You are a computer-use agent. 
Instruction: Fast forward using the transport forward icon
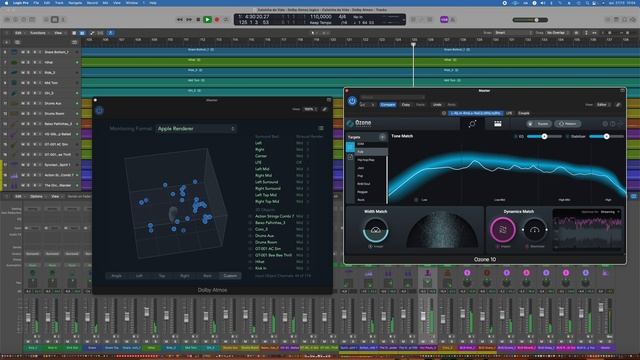[189, 20]
